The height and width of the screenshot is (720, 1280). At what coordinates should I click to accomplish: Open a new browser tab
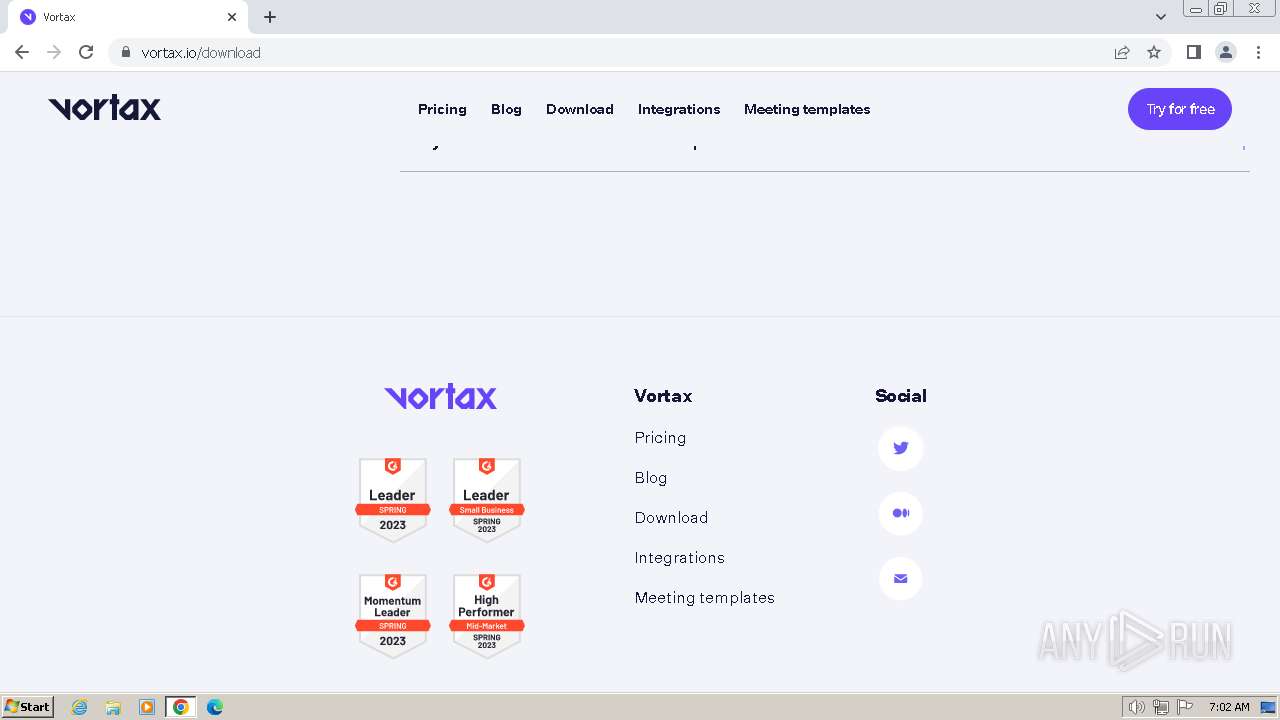click(270, 17)
